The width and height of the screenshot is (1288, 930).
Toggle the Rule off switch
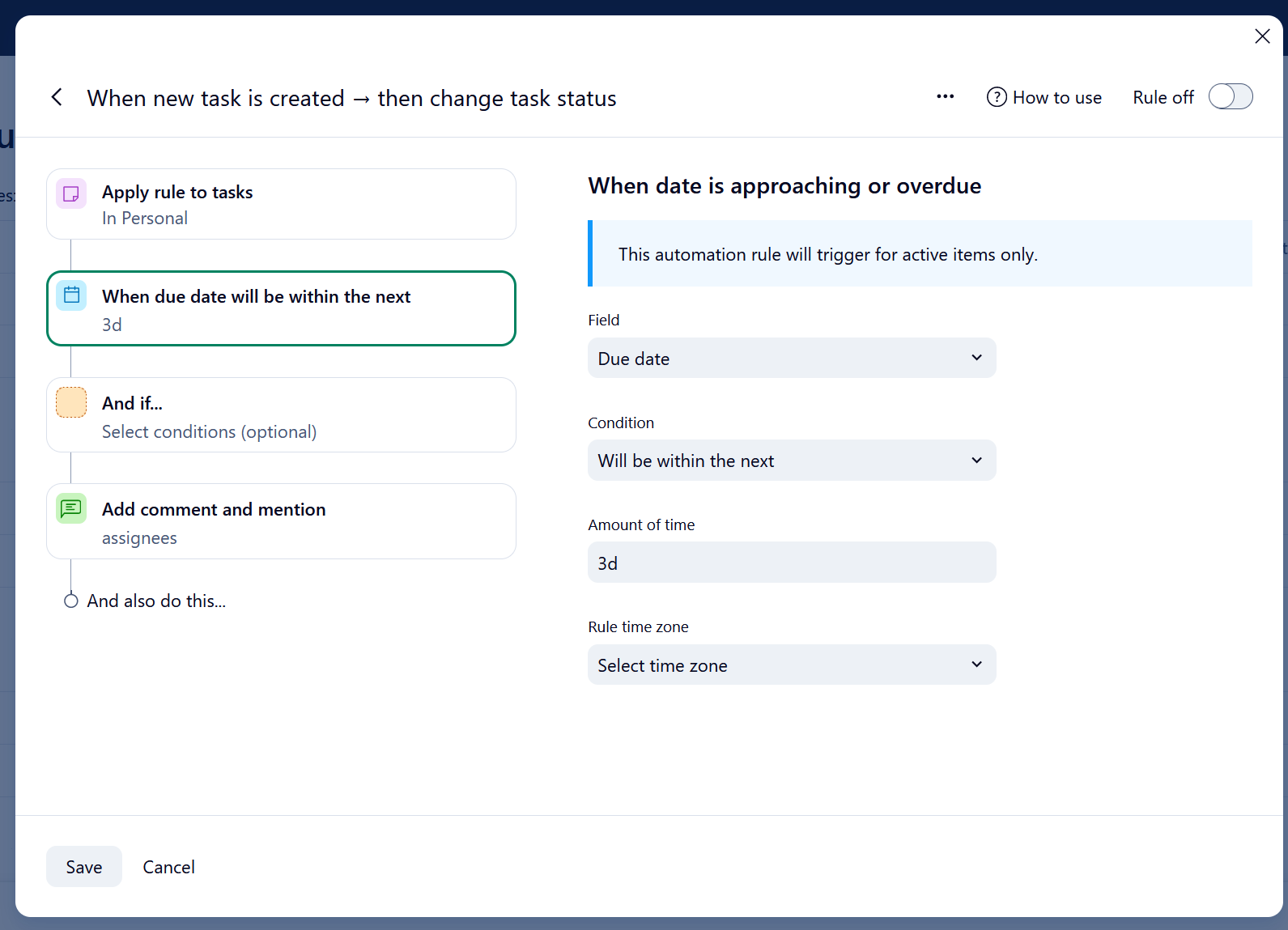point(1230,97)
